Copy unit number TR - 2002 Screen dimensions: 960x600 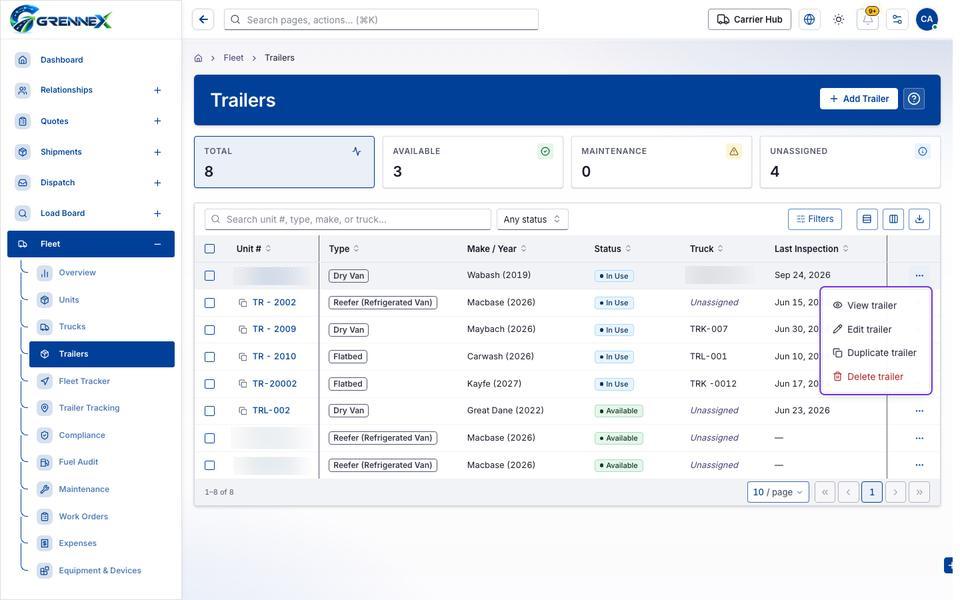tap(242, 303)
